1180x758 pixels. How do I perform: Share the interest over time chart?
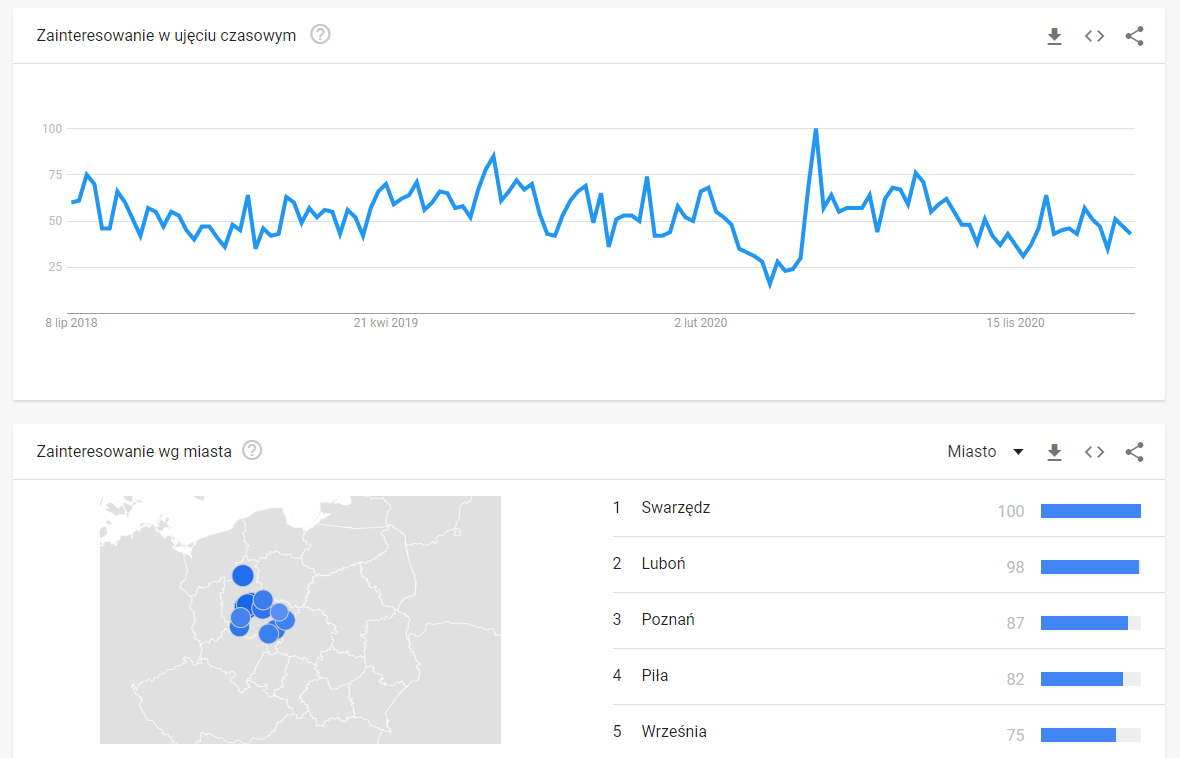tap(1134, 36)
